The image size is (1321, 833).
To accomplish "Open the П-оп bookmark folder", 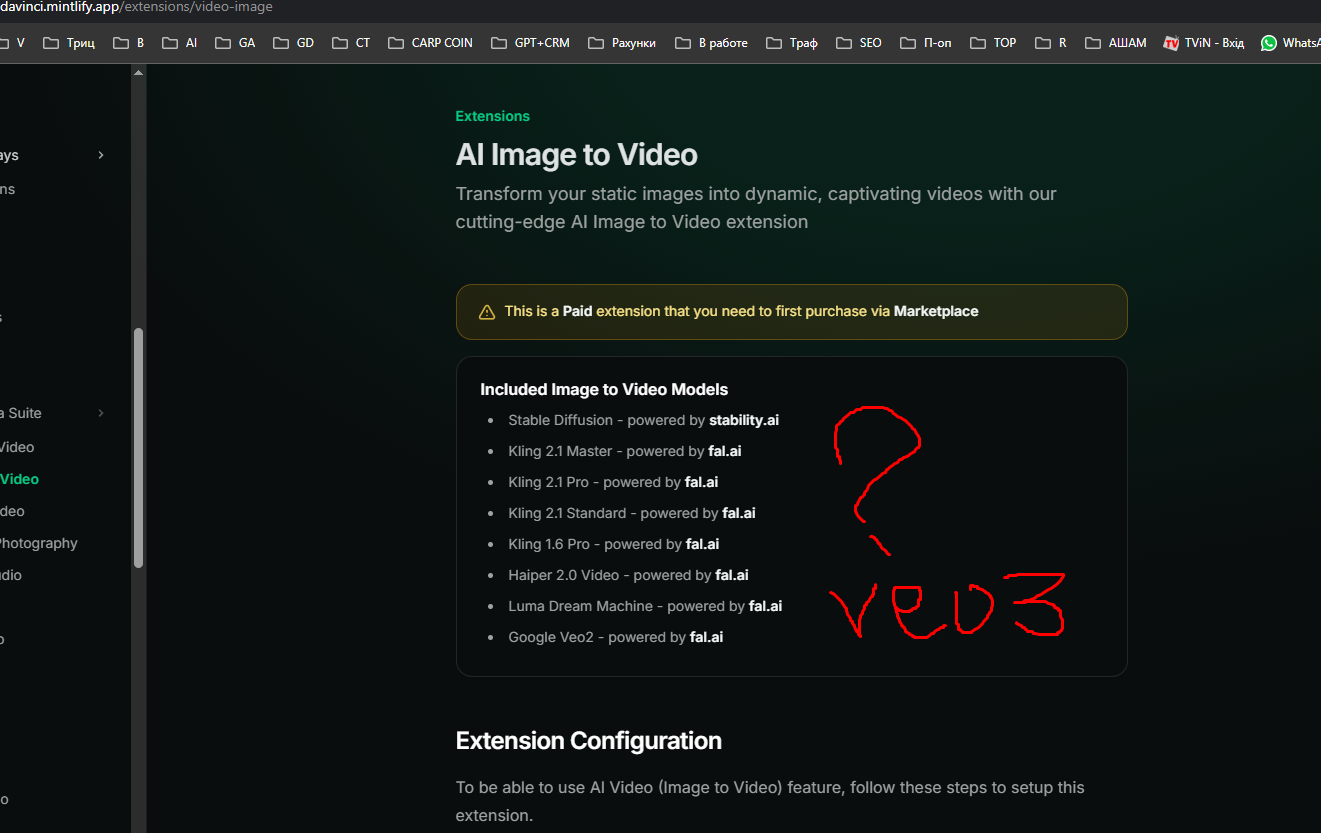I will tap(926, 43).
